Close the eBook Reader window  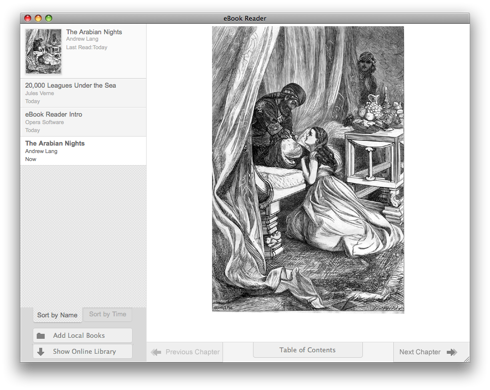pyautogui.click(x=28, y=18)
